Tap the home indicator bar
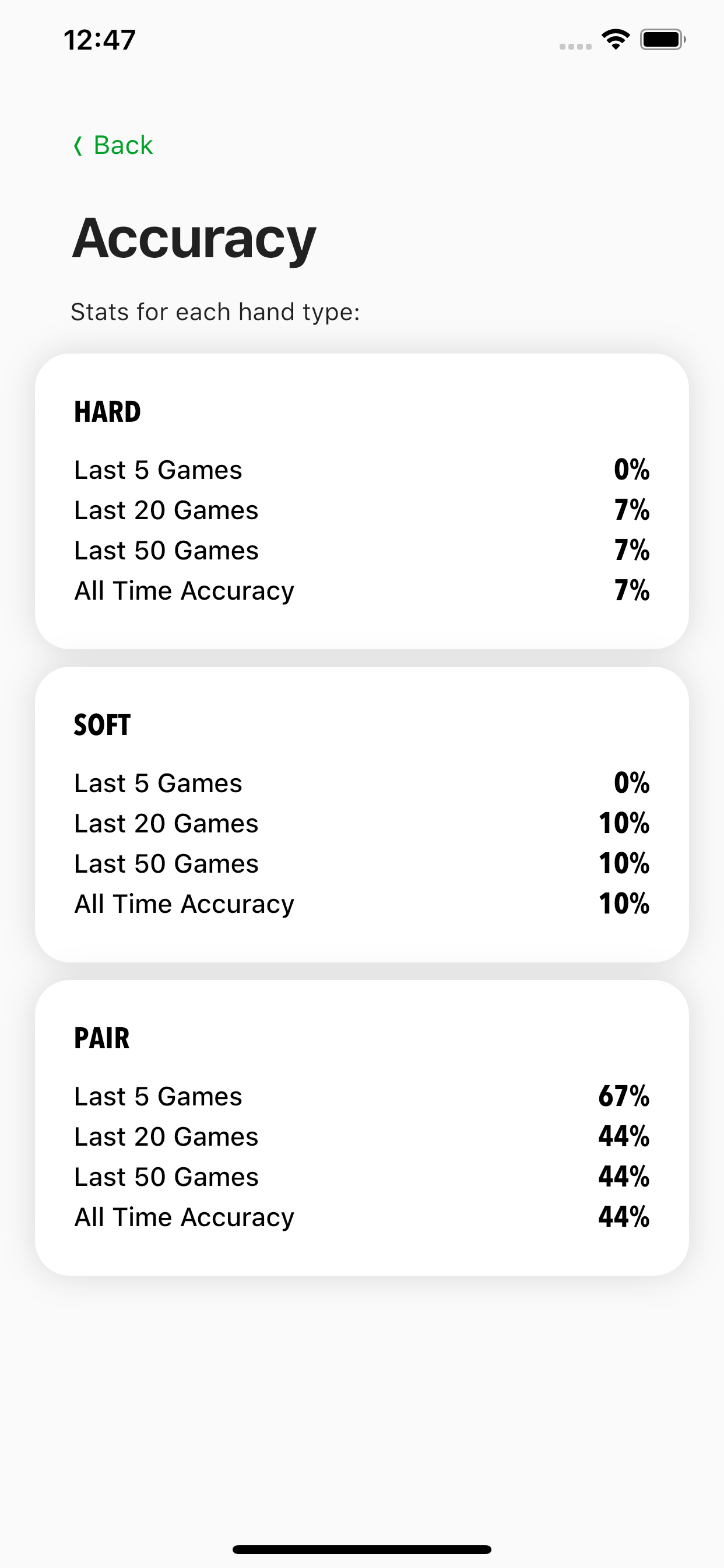This screenshot has height=1568, width=724. click(x=362, y=1549)
